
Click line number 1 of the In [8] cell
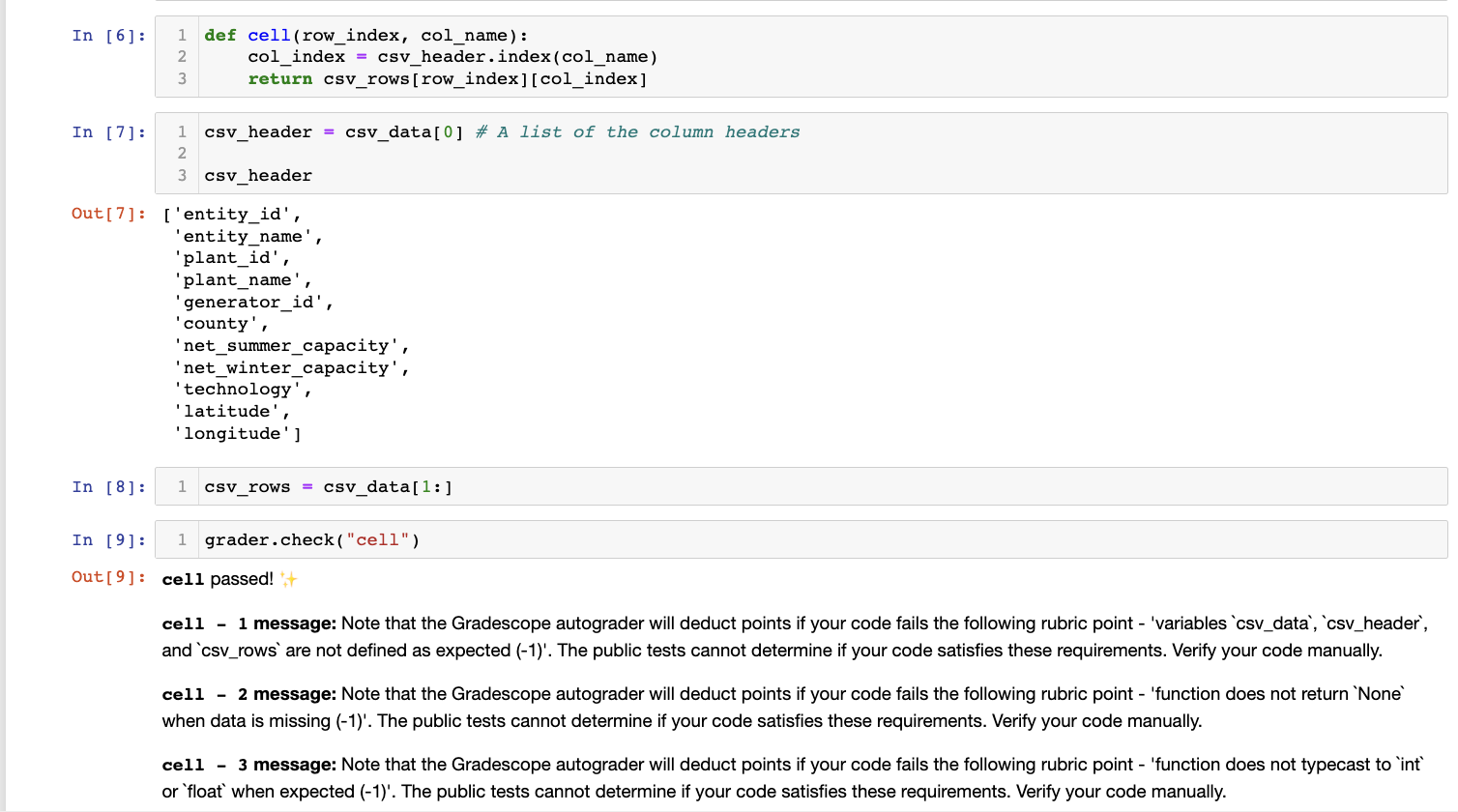tap(180, 486)
